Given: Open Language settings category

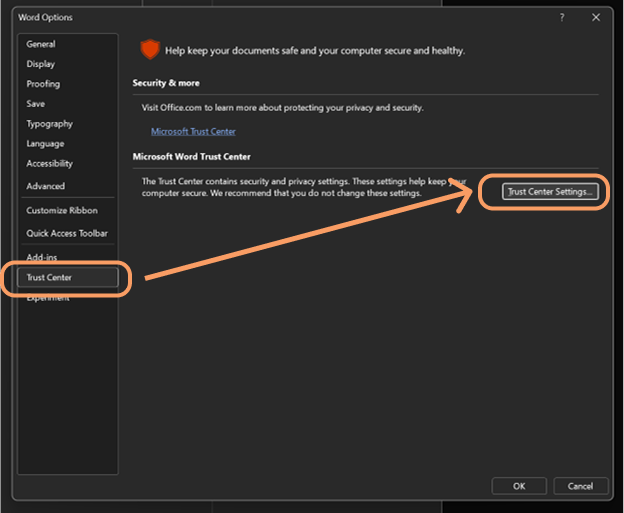Looking at the screenshot, I should pyautogui.click(x=45, y=144).
